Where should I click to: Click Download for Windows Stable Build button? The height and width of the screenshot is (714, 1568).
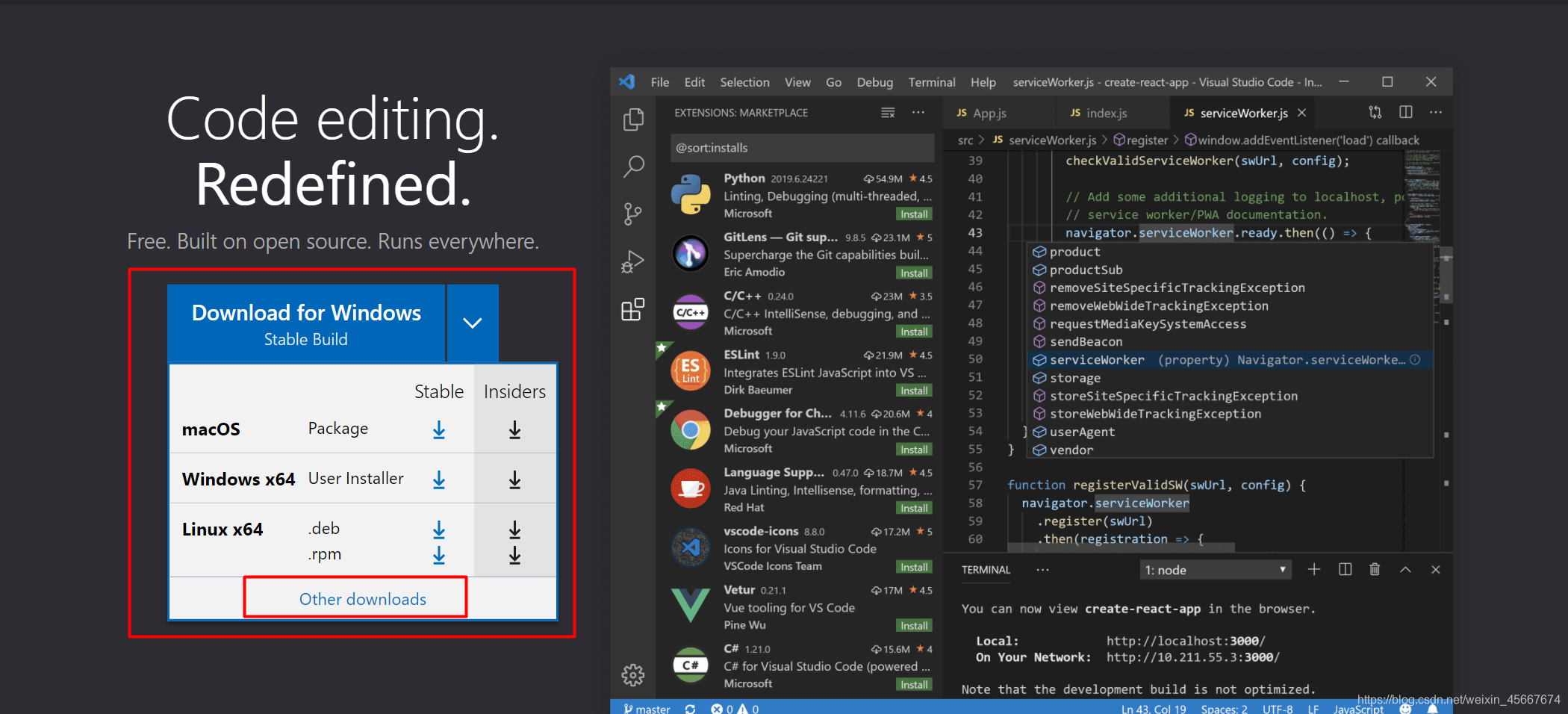click(307, 323)
